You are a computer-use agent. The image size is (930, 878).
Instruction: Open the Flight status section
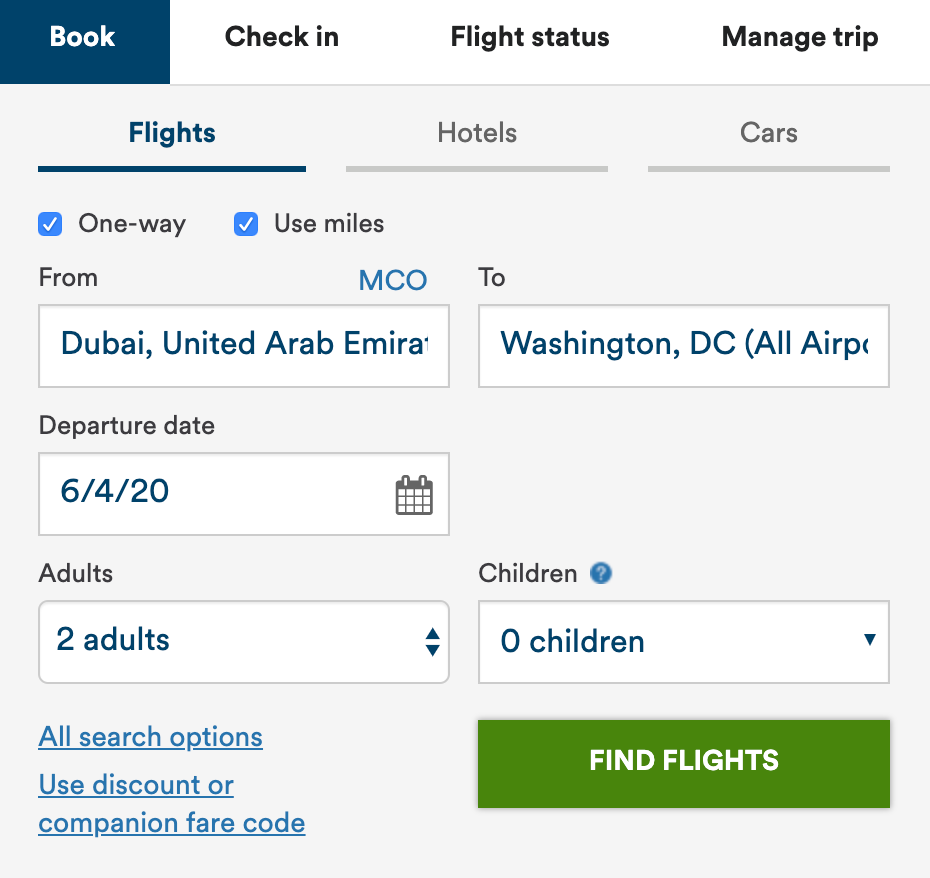[529, 37]
